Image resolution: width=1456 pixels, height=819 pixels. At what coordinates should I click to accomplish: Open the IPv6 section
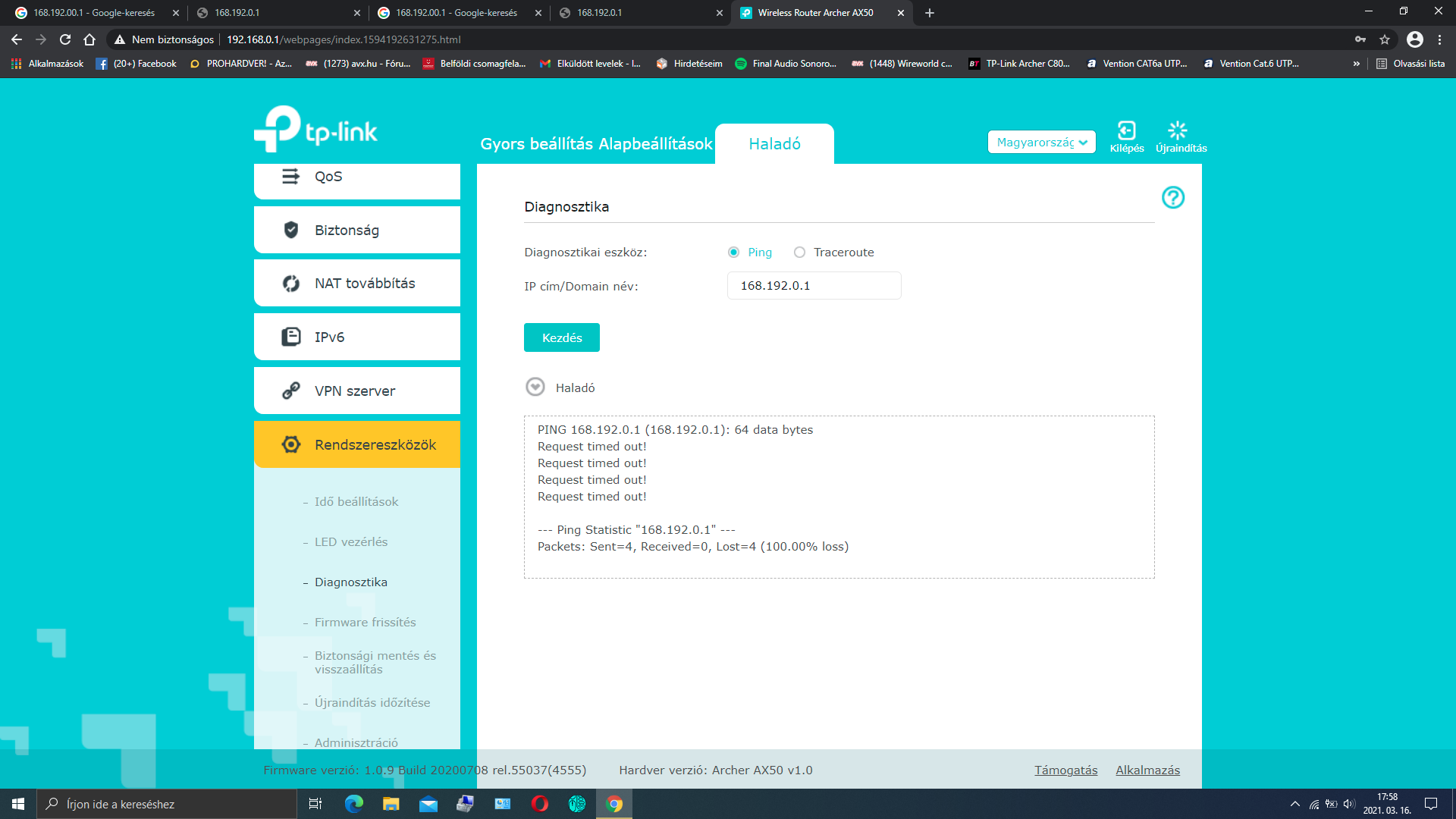[357, 337]
